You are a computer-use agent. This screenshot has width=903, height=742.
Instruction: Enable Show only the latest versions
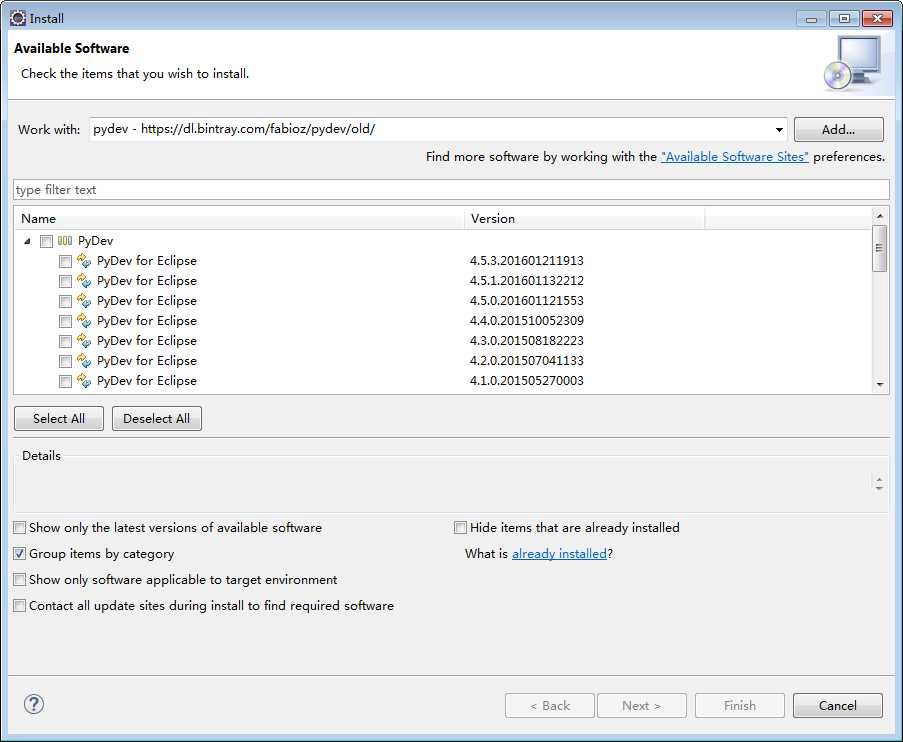pos(20,528)
